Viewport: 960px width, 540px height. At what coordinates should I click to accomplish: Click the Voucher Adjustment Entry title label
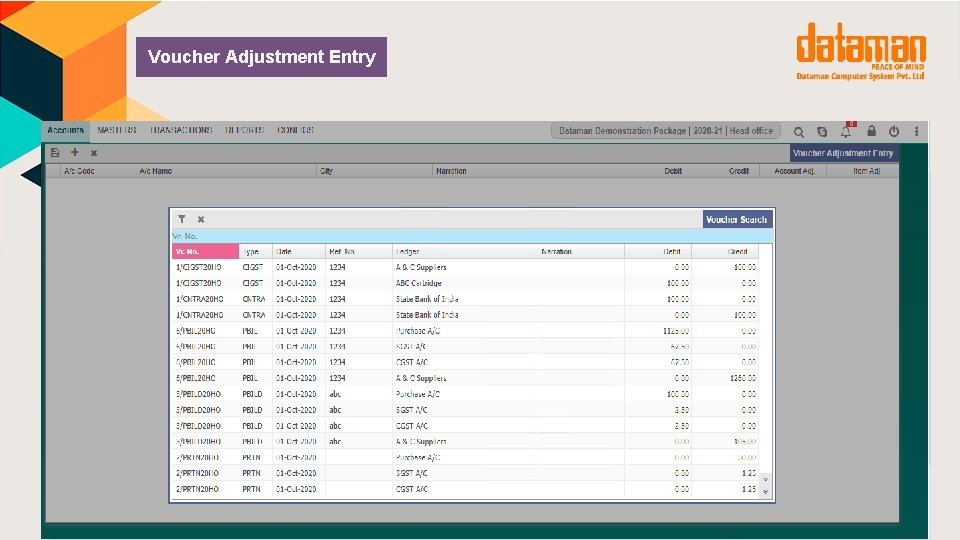(x=843, y=153)
